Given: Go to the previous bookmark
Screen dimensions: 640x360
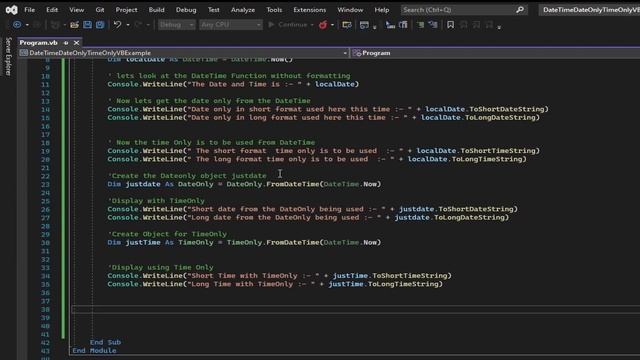Looking at the screenshot, I should point(463,25).
